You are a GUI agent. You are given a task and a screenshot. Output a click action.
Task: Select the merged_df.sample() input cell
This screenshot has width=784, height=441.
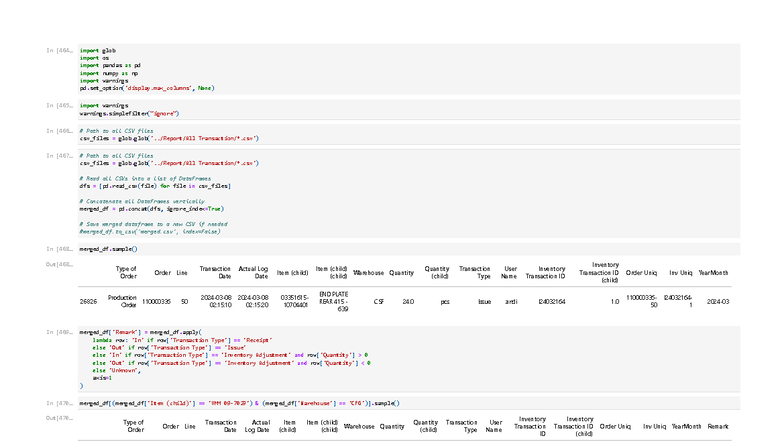[409, 249]
